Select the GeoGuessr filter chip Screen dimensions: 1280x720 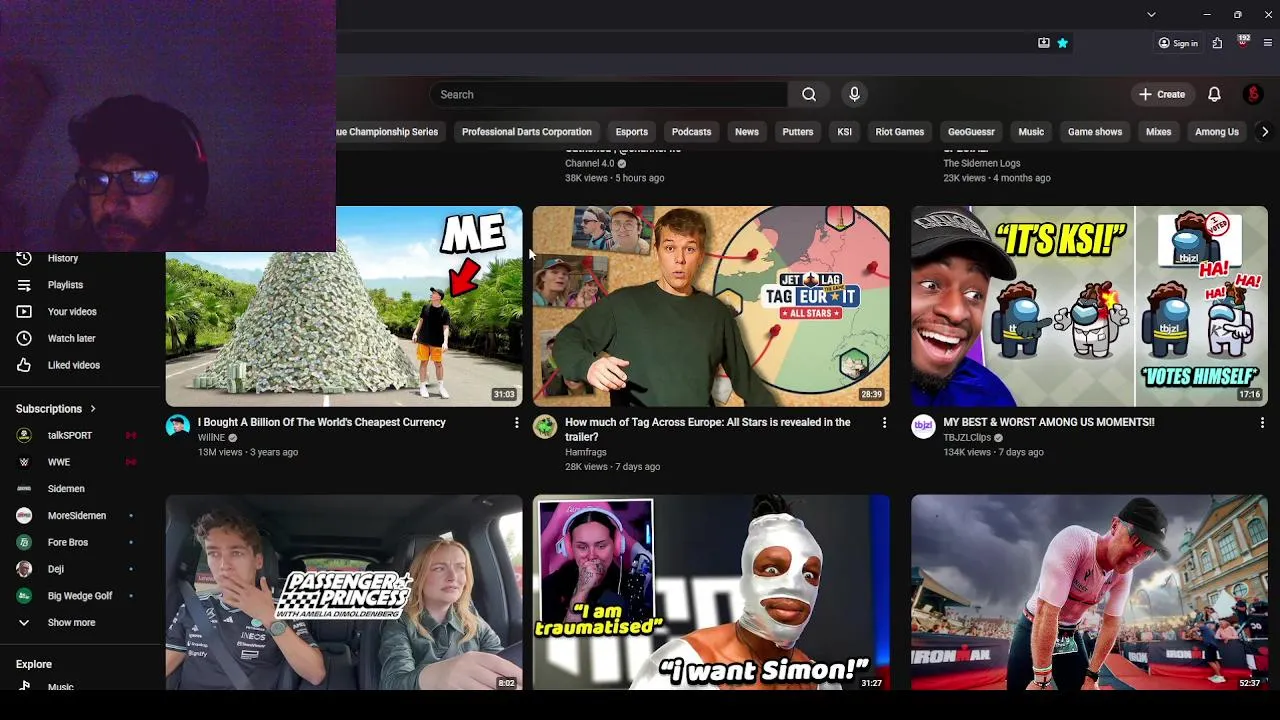[971, 132]
